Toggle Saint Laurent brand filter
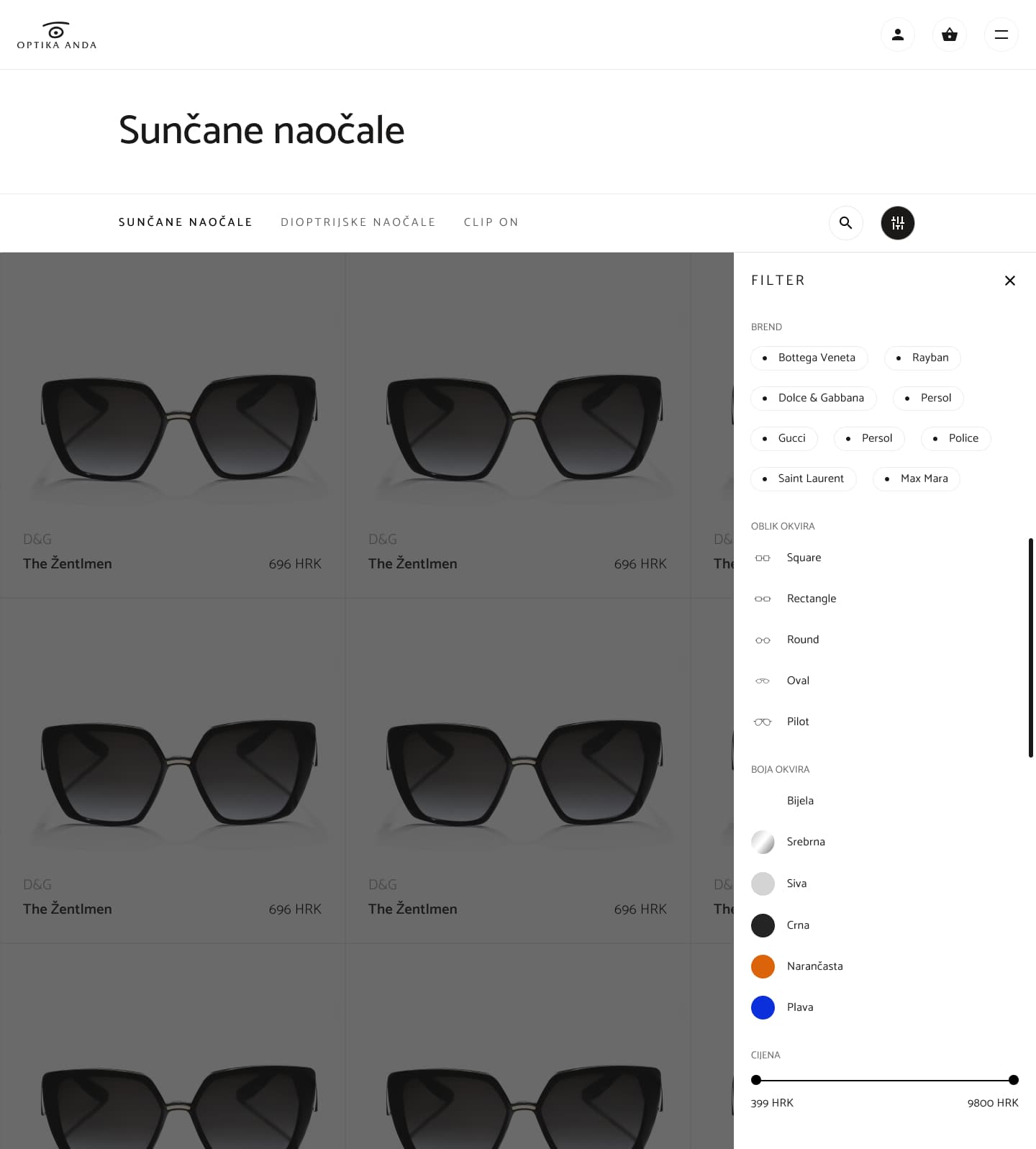 804,479
